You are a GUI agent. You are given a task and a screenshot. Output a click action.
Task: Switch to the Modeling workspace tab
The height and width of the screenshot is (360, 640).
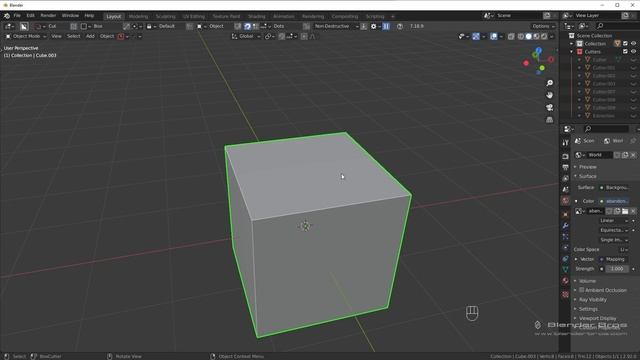[x=138, y=16]
